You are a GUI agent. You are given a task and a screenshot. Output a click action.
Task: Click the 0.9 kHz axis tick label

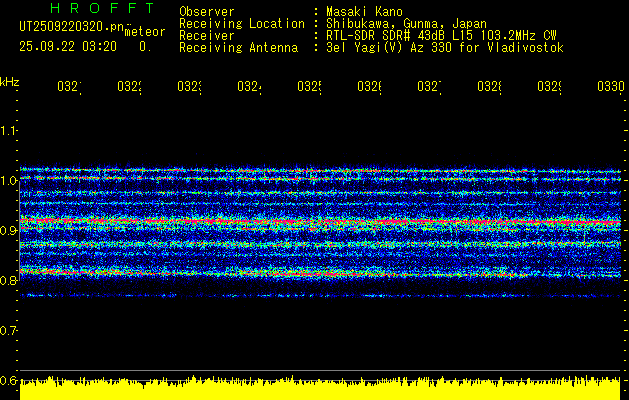tap(8, 230)
